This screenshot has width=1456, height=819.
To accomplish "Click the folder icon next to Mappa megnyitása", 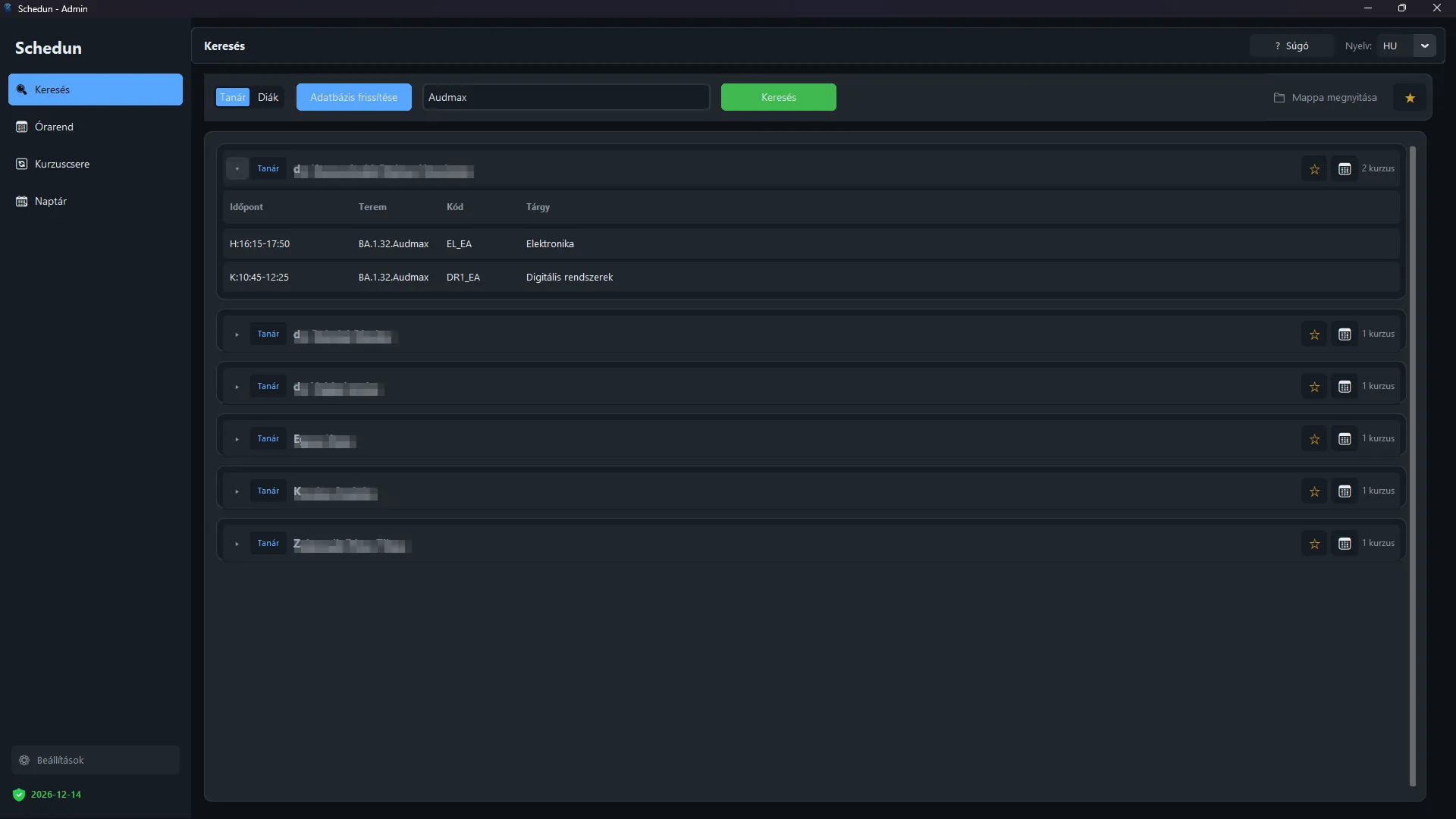I will (1279, 98).
